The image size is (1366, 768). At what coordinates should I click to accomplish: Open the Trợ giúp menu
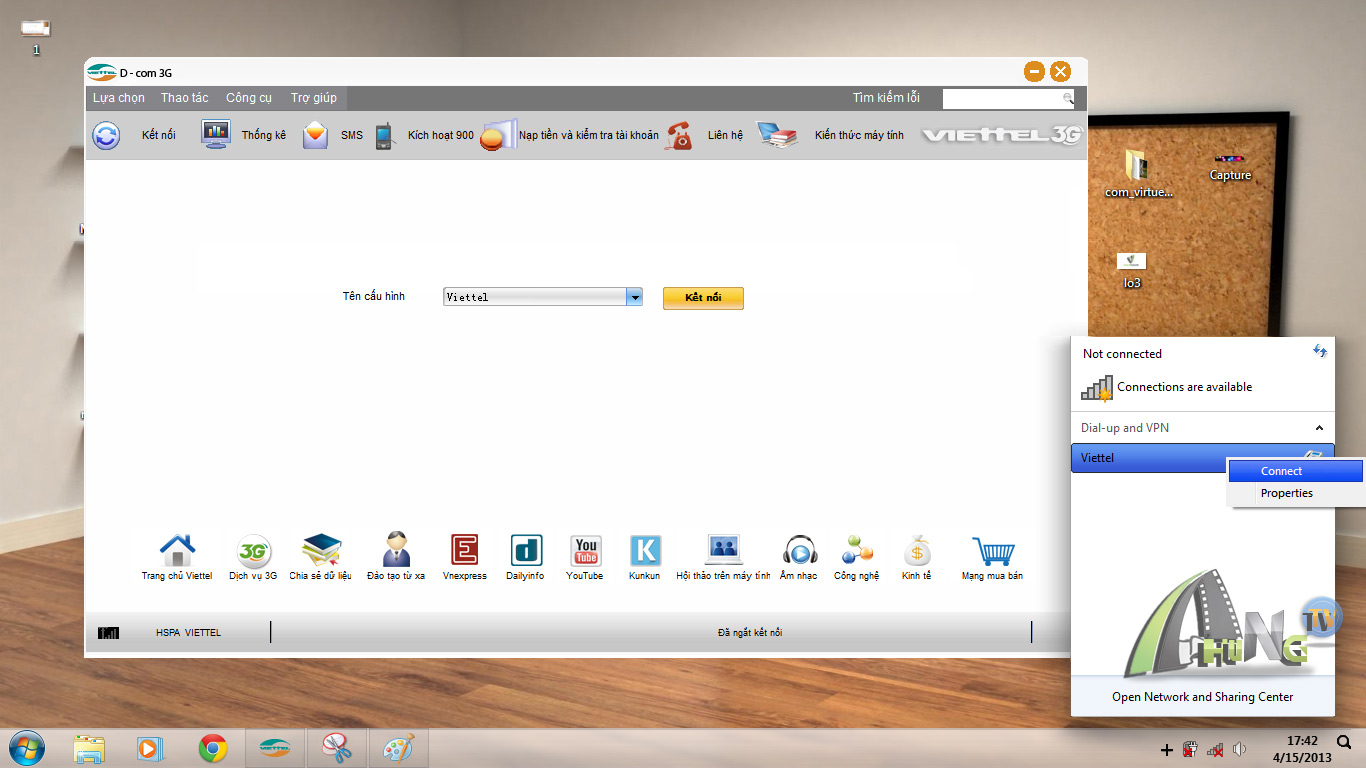pyautogui.click(x=314, y=98)
